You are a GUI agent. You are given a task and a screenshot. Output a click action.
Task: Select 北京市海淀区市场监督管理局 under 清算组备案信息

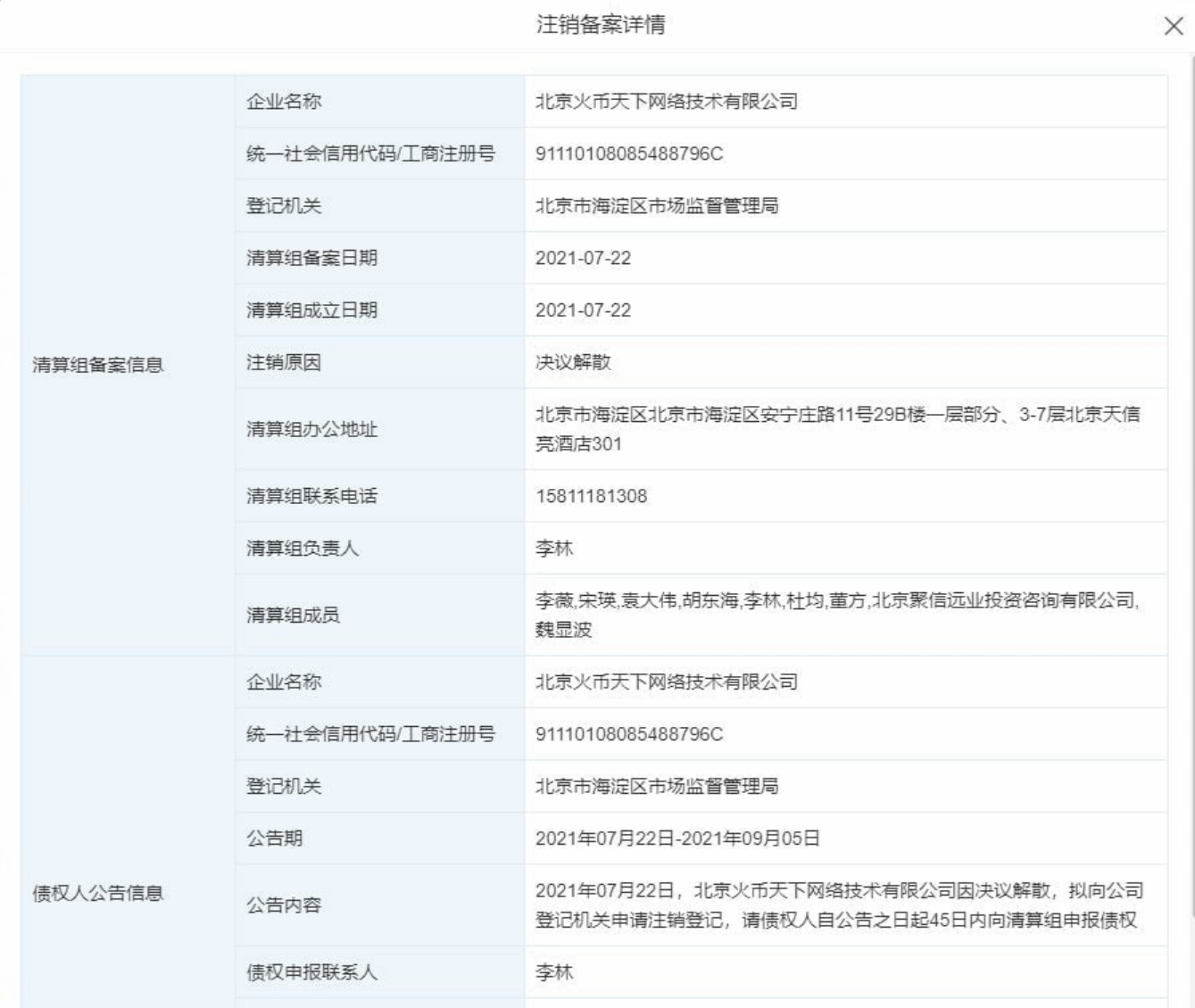(x=657, y=206)
